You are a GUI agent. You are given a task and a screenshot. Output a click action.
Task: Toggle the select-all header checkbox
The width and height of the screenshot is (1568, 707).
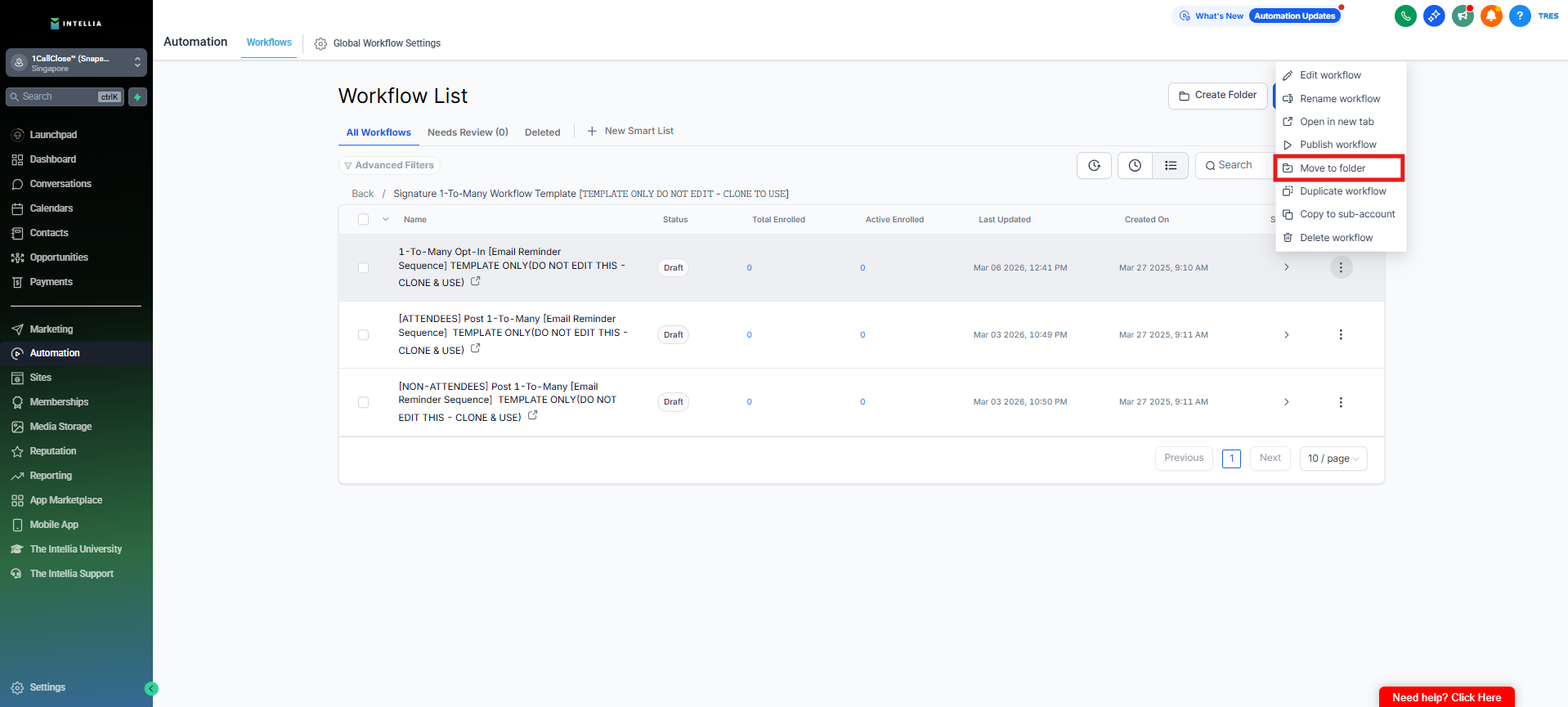[x=364, y=220]
